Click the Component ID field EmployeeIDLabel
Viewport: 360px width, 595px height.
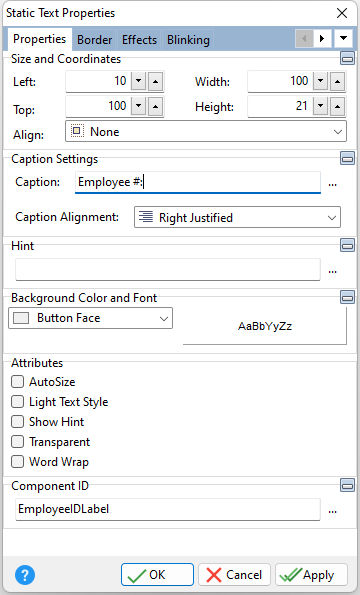(168, 509)
